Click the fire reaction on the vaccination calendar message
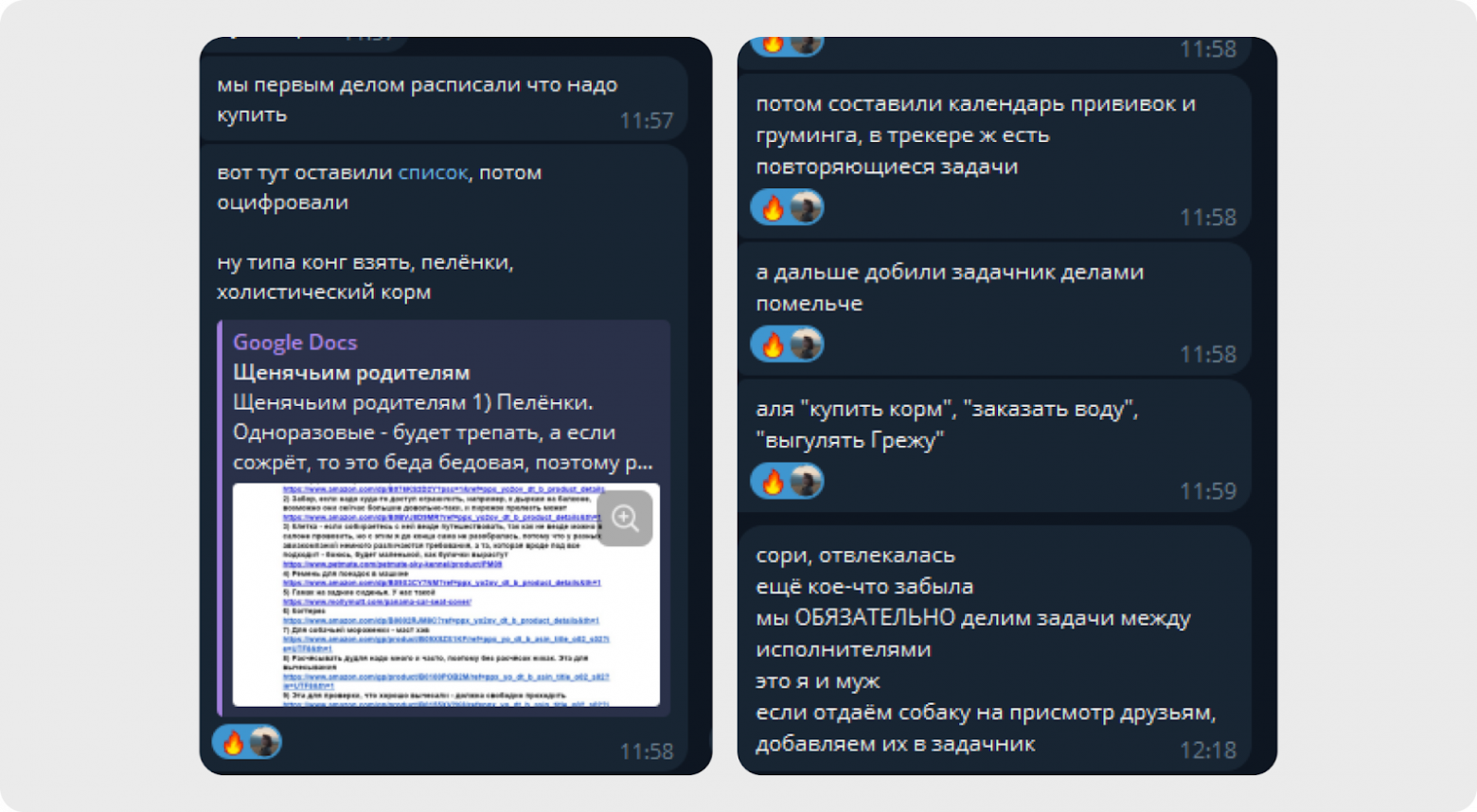The width and height of the screenshot is (1477, 812). click(x=772, y=206)
